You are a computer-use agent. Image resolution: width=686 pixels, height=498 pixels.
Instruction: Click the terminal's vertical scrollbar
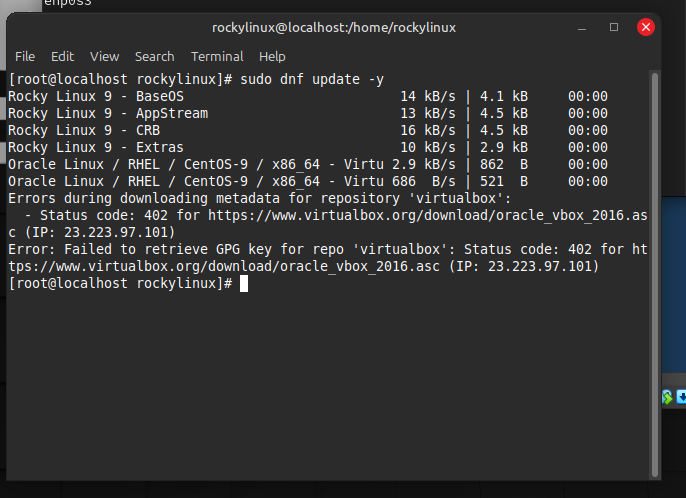(654, 270)
